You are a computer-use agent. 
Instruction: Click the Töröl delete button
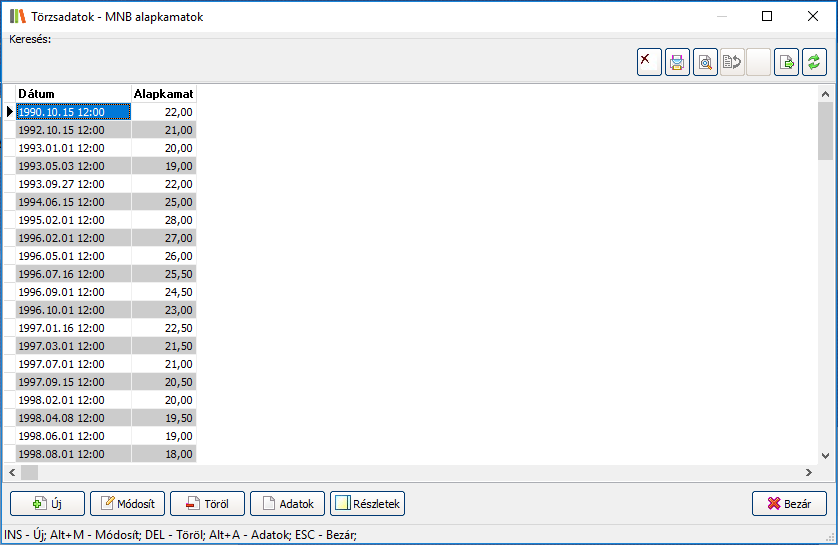[207, 504]
